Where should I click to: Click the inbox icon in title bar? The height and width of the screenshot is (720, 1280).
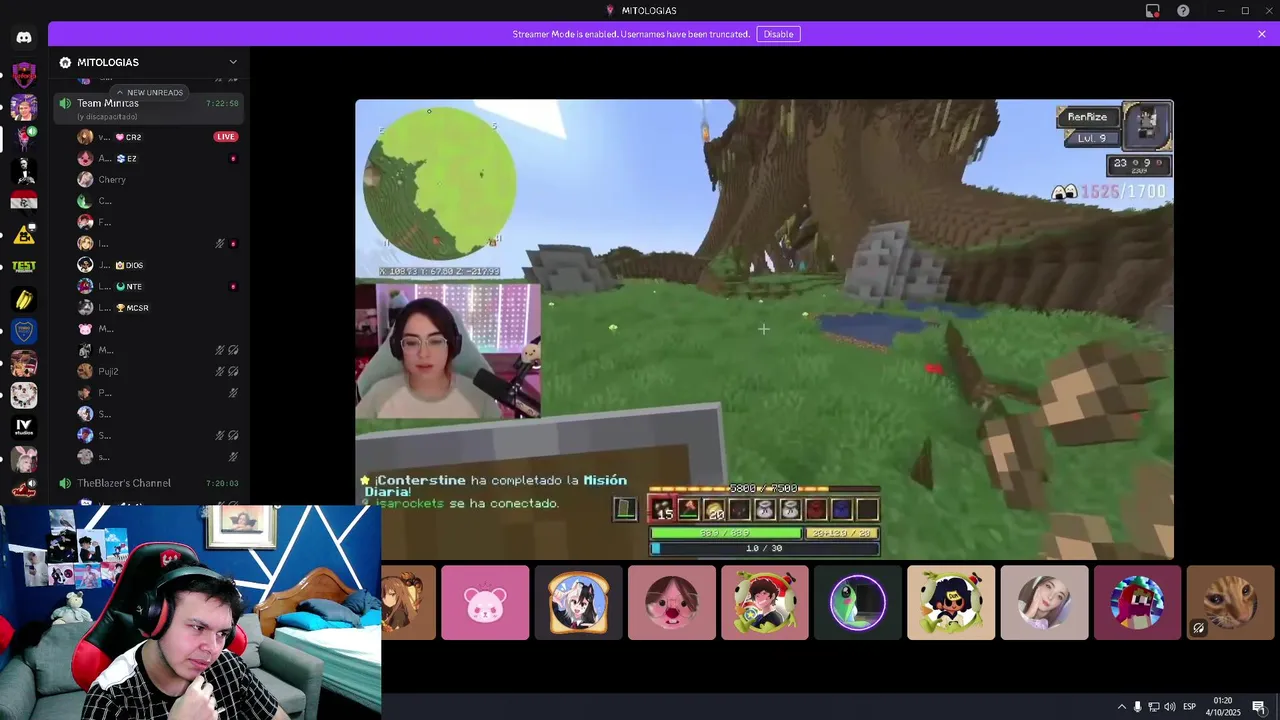point(1153,11)
